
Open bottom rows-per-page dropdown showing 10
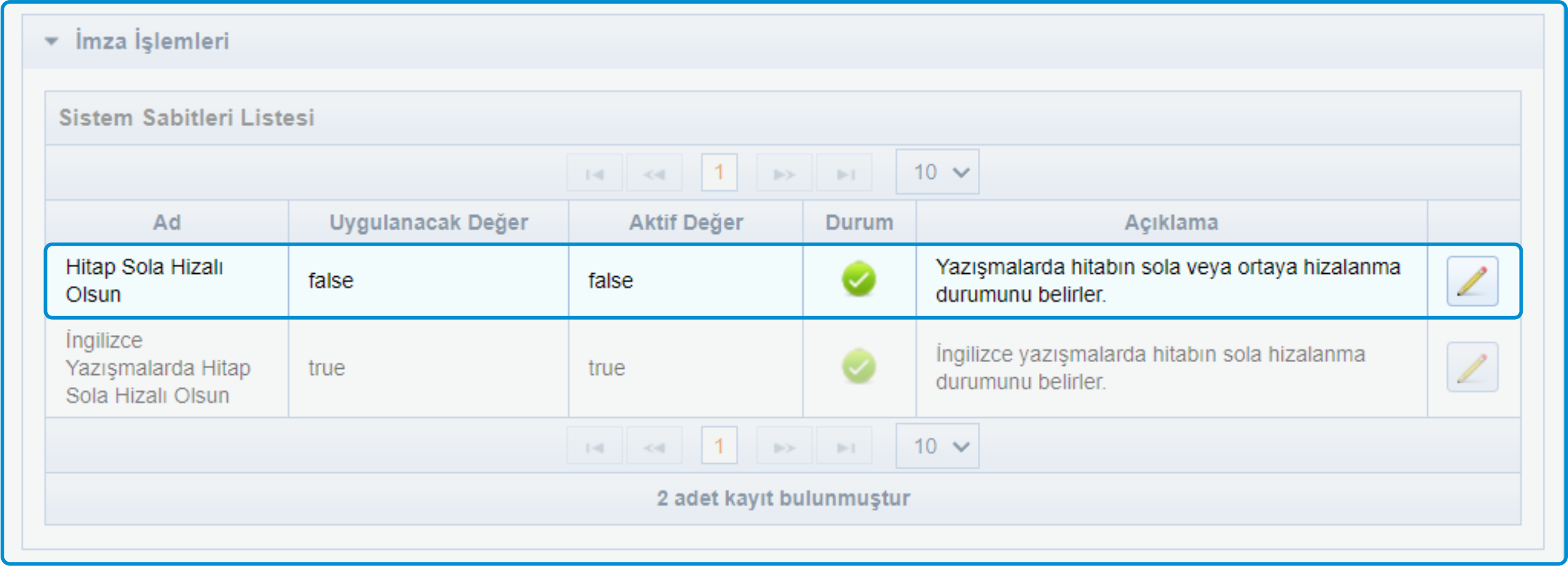click(937, 446)
